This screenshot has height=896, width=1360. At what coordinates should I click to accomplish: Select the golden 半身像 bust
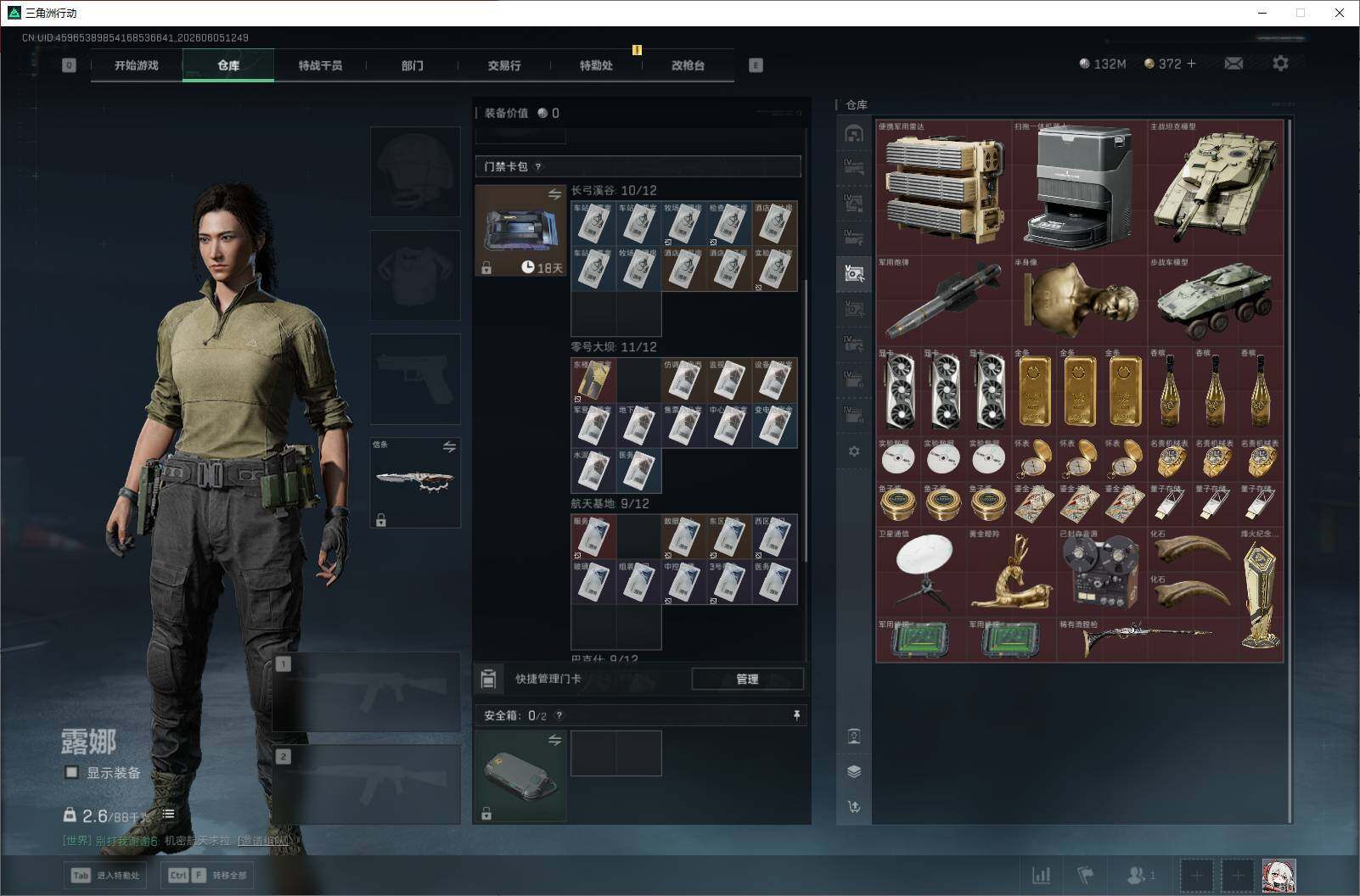[1079, 300]
